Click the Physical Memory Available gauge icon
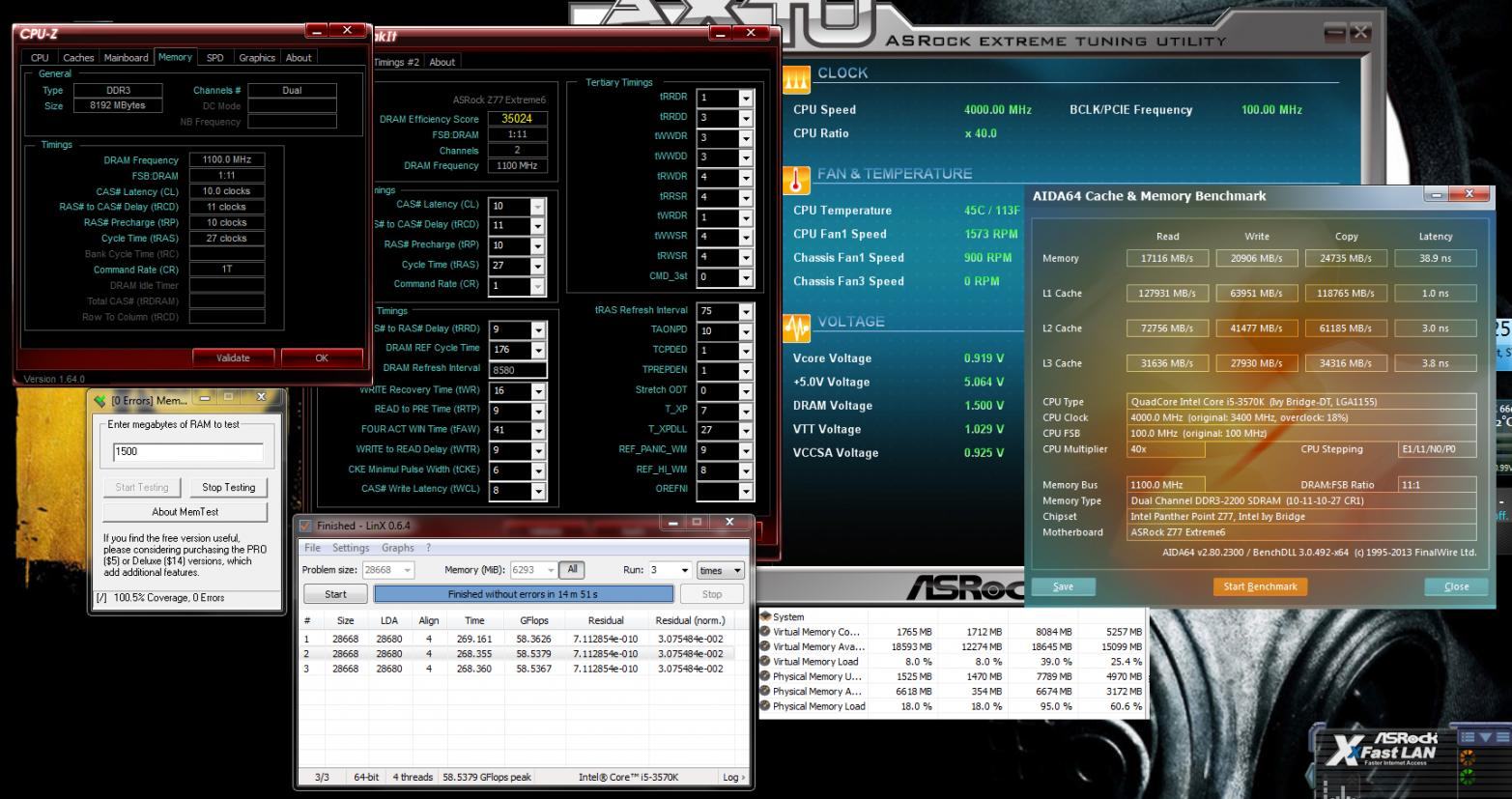Viewport: 1512px width, 799px height. point(766,692)
